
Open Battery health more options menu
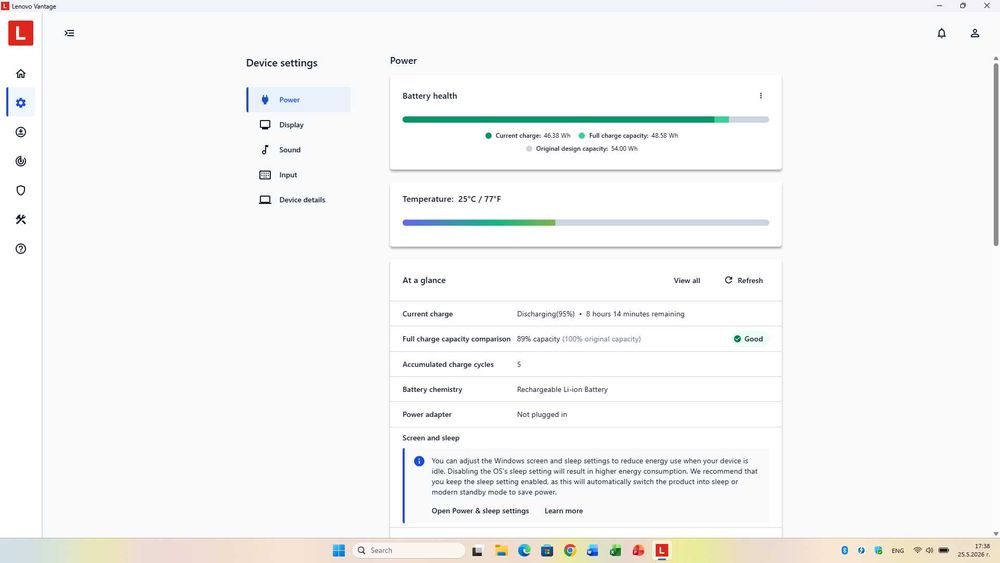[760, 96]
